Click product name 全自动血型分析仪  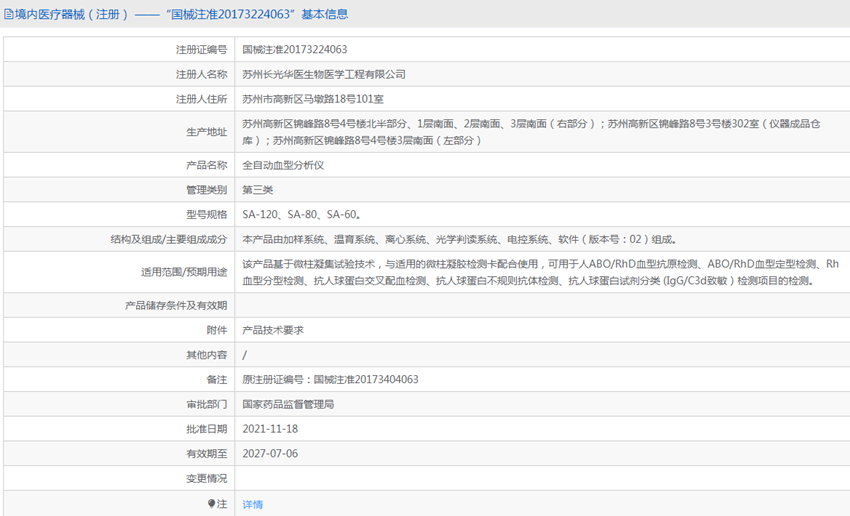pyautogui.click(x=283, y=165)
